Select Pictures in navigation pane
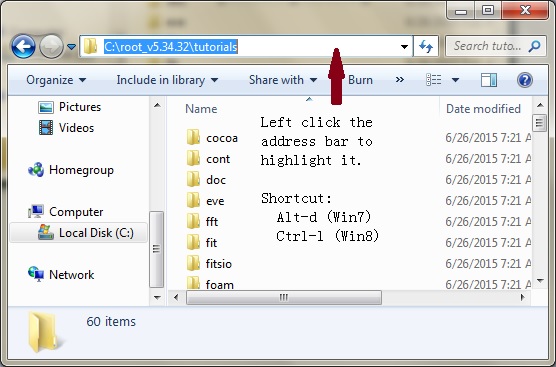Image resolution: width=556 pixels, height=367 pixels. point(80,107)
